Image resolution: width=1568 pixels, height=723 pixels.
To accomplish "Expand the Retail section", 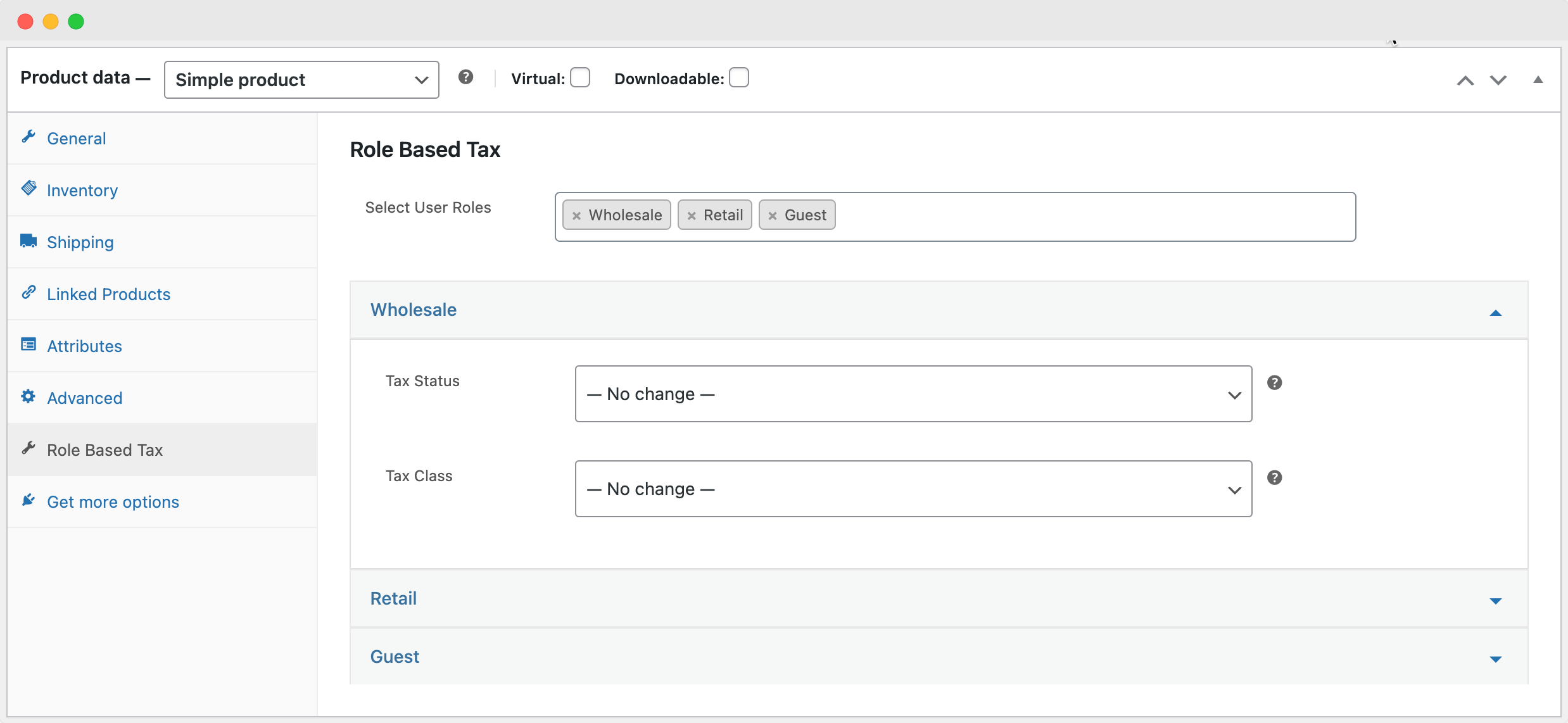I will point(1495,601).
